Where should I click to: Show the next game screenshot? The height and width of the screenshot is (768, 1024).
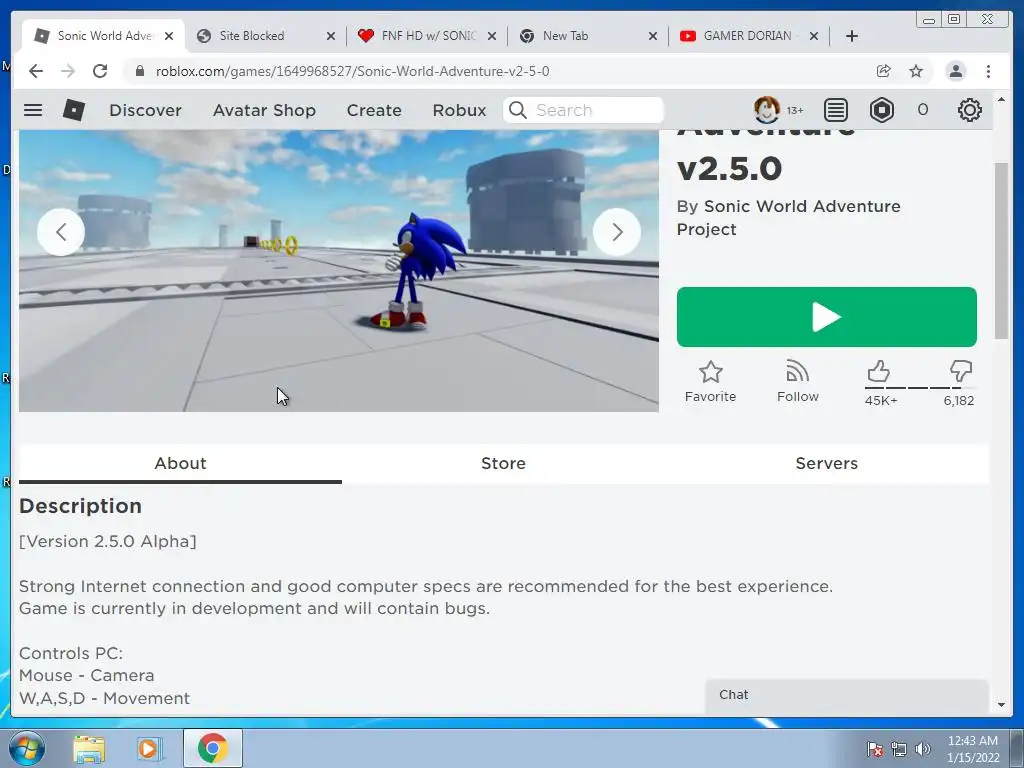[616, 232]
